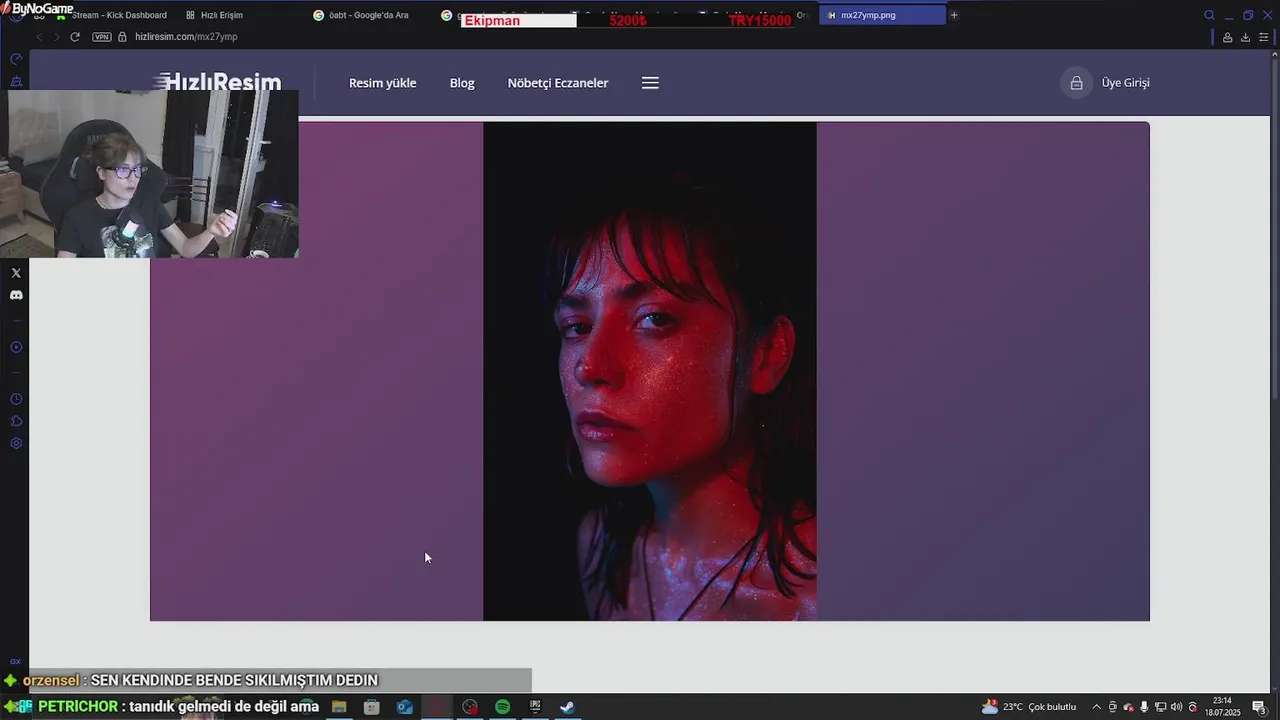Expand the hamburger menu in site header
This screenshot has height=720, width=1280.
tap(650, 83)
